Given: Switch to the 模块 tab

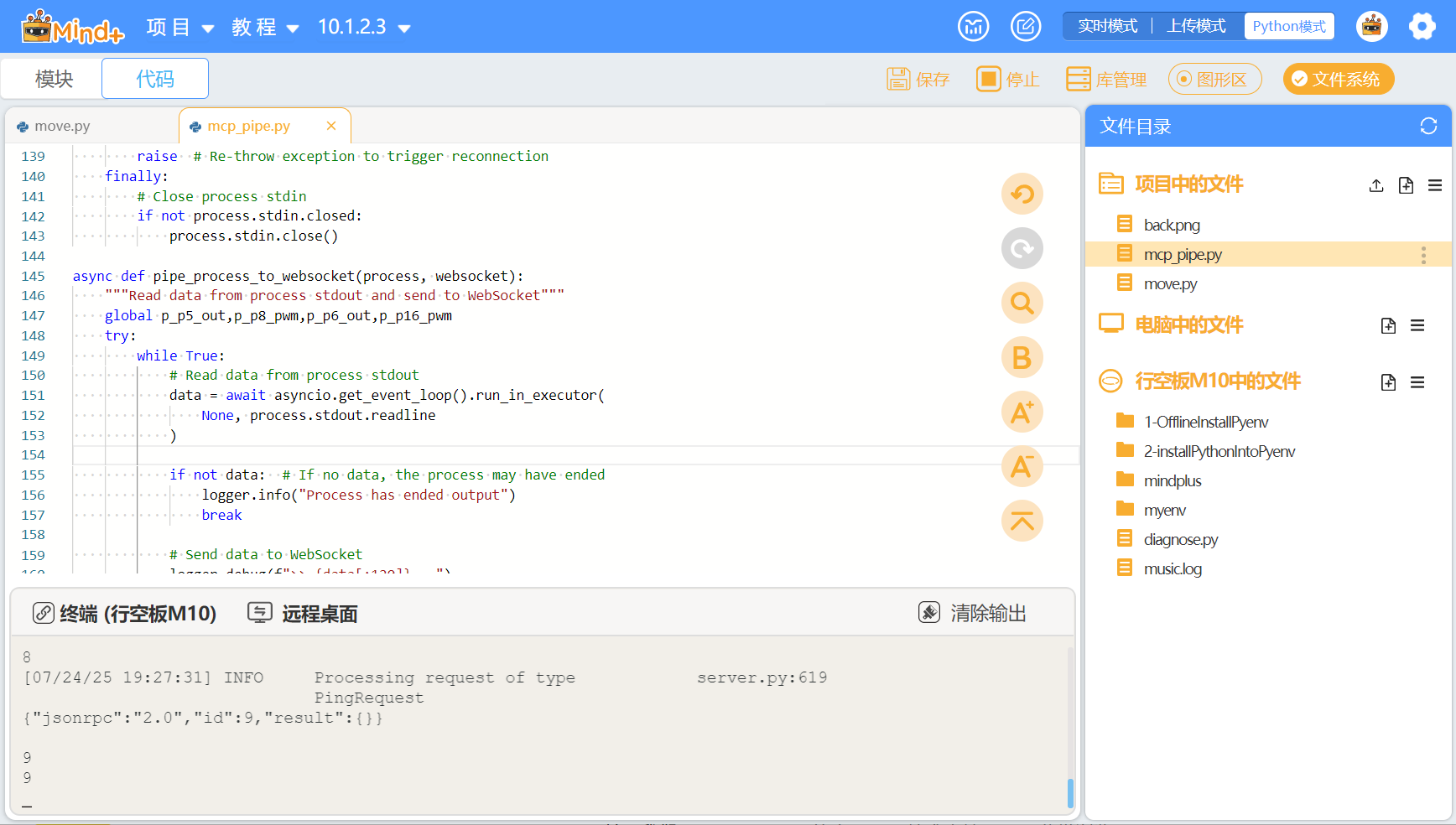Looking at the screenshot, I should (55, 79).
